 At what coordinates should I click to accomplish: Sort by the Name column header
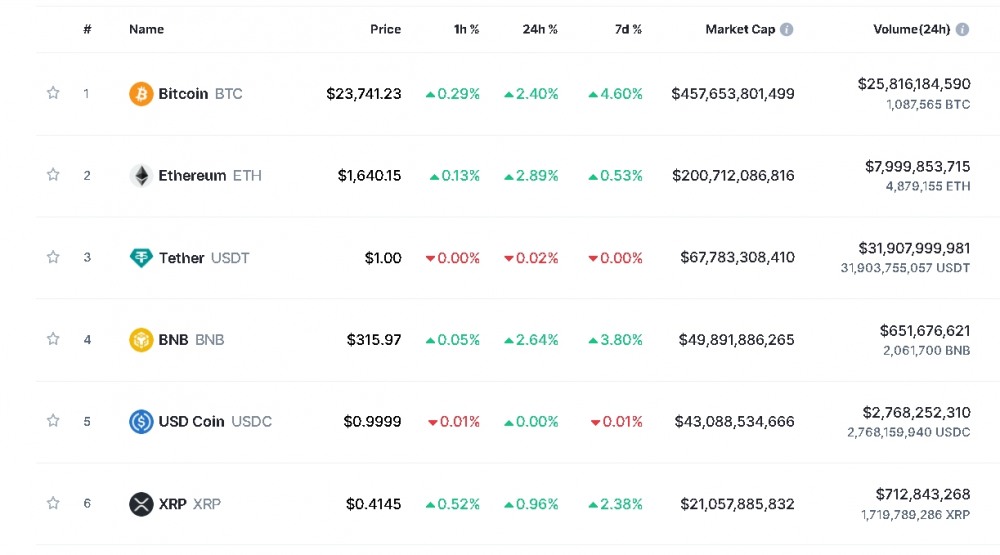click(x=146, y=29)
